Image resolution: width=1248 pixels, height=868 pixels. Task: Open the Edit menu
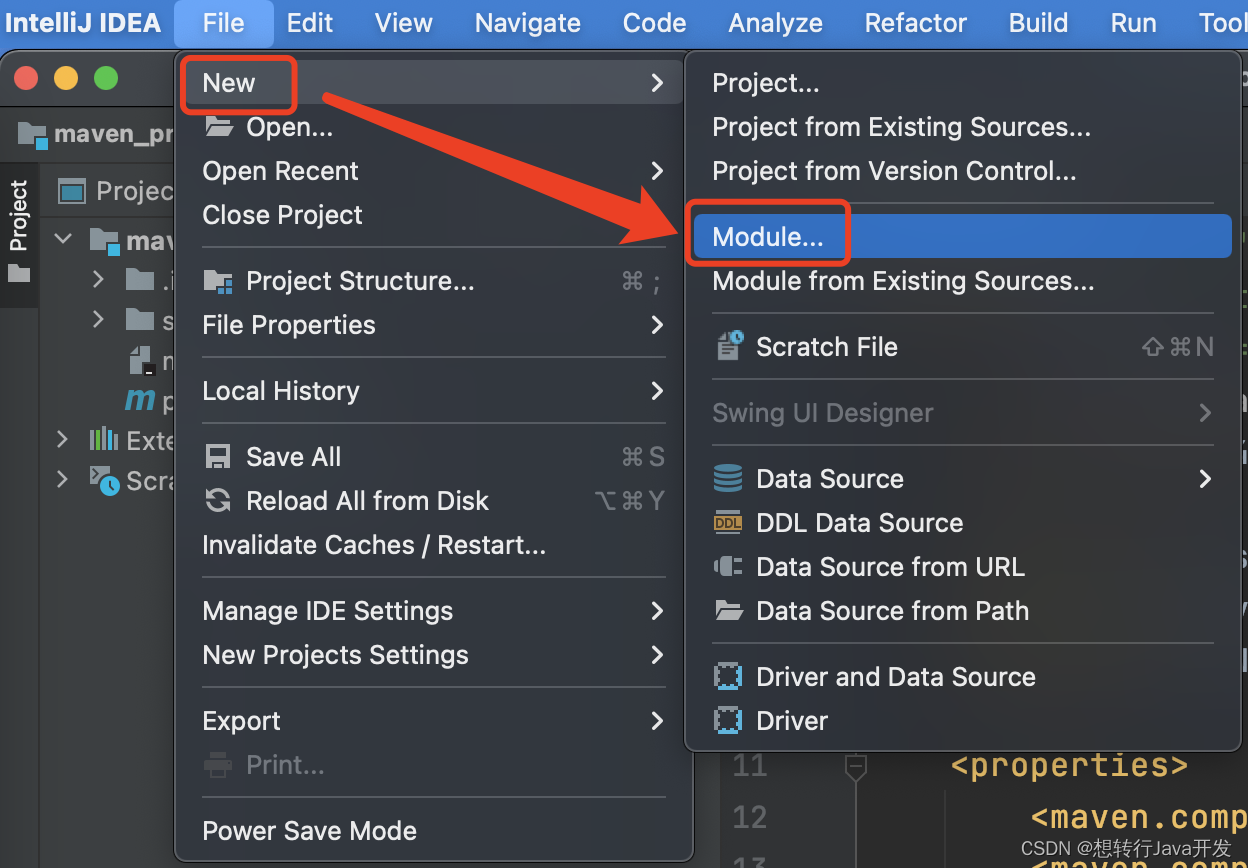(x=310, y=23)
